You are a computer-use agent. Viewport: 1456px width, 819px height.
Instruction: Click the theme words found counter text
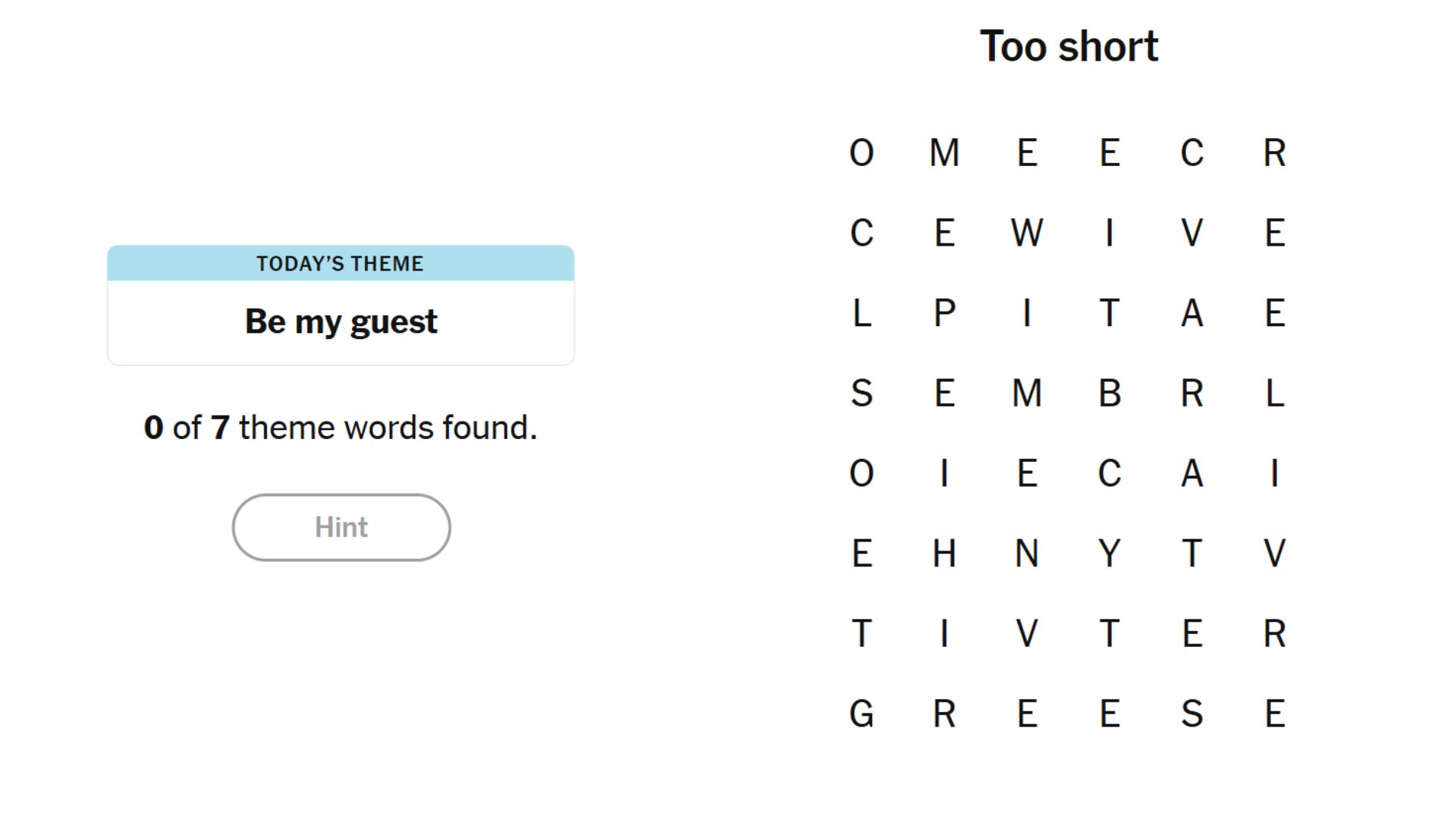click(340, 427)
